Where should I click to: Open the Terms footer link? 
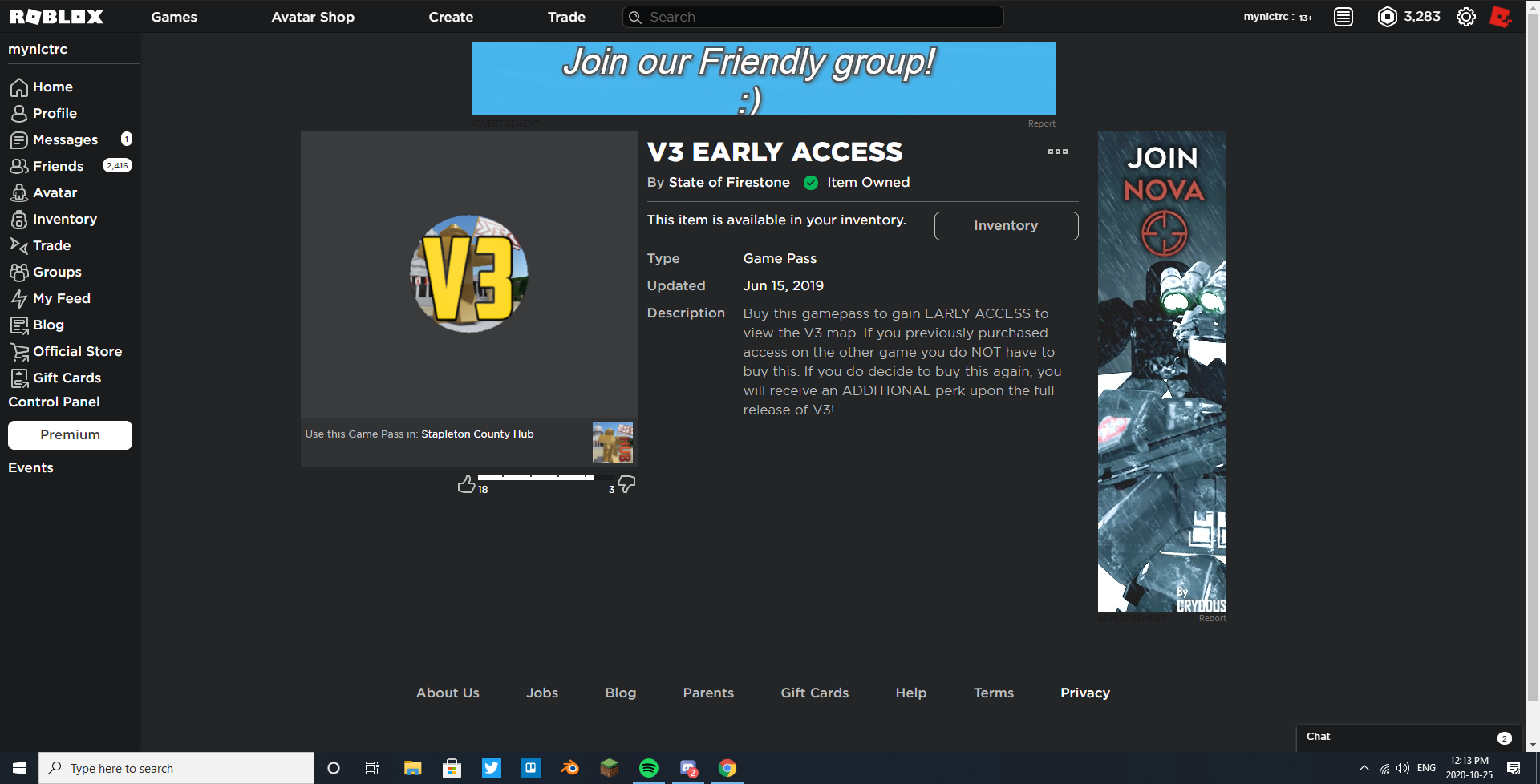click(x=994, y=693)
